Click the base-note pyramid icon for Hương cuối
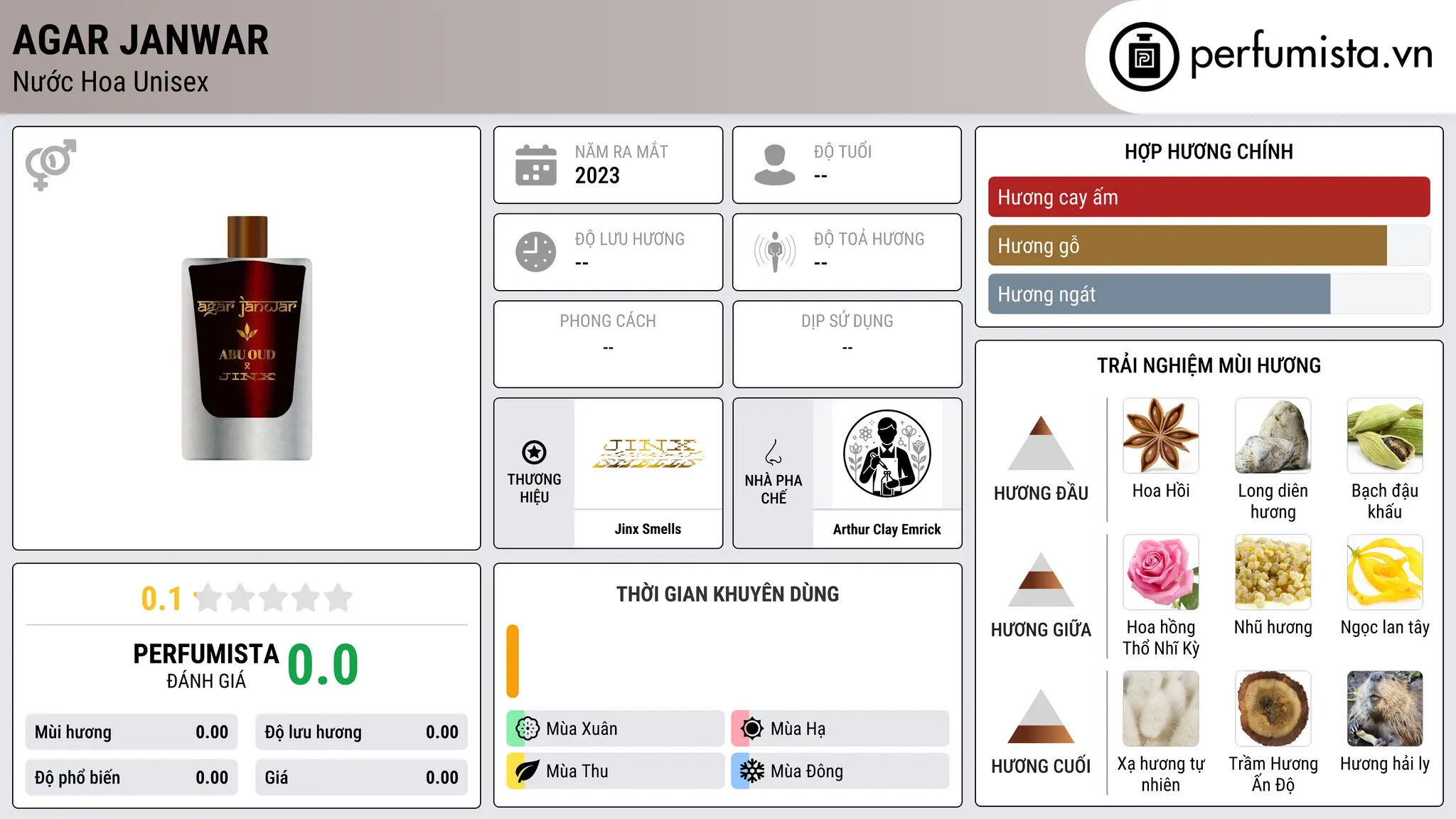Viewport: 1456px width, 819px height. click(1041, 716)
